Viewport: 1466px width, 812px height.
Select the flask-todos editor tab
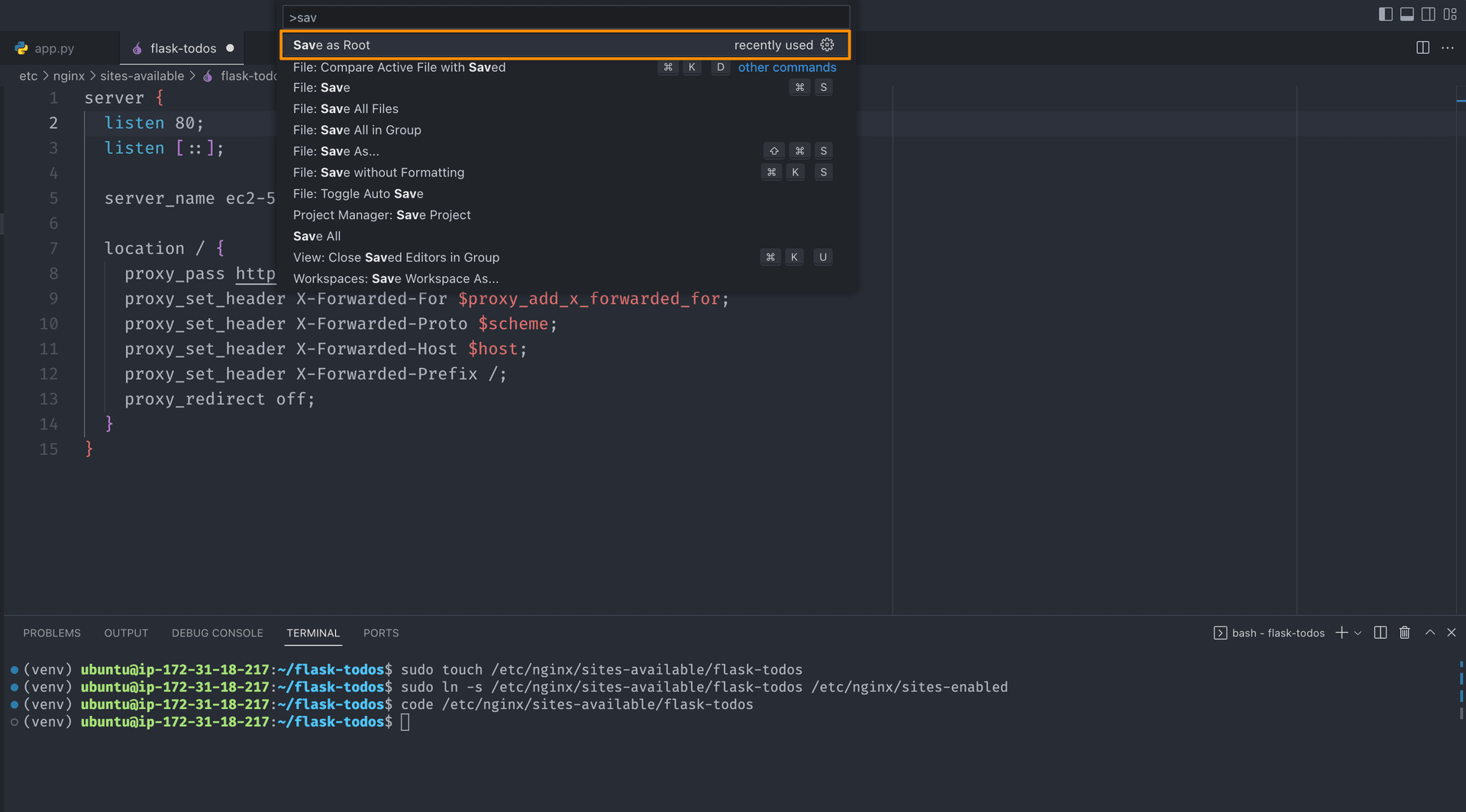182,48
